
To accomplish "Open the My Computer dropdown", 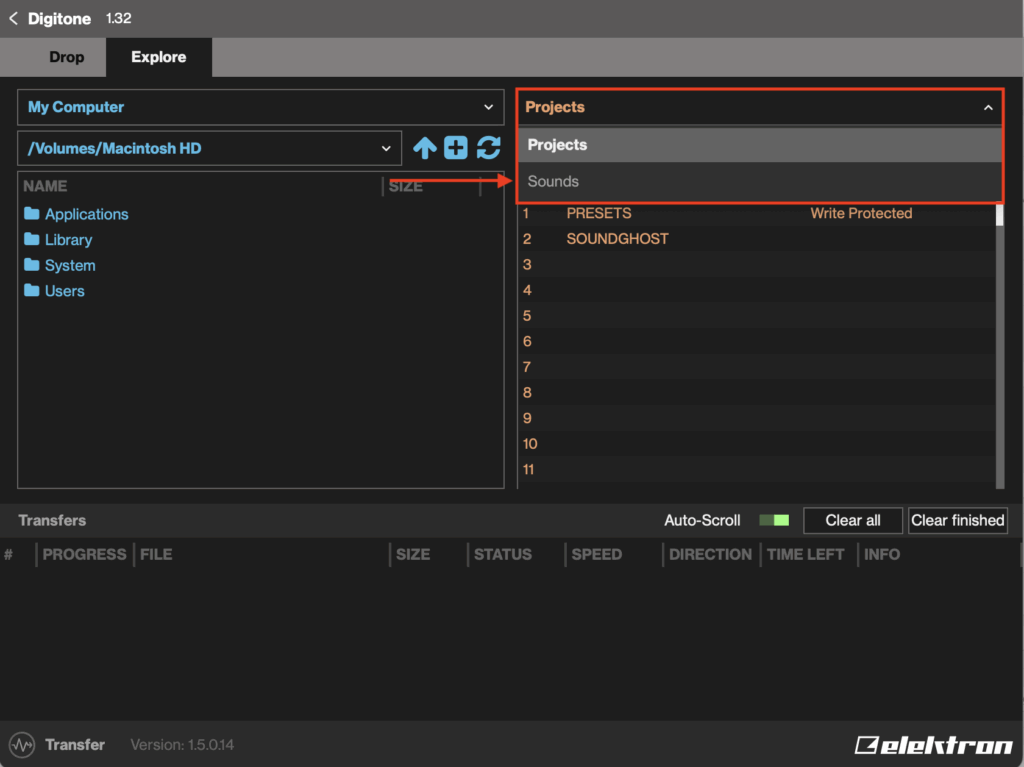I will 260,107.
